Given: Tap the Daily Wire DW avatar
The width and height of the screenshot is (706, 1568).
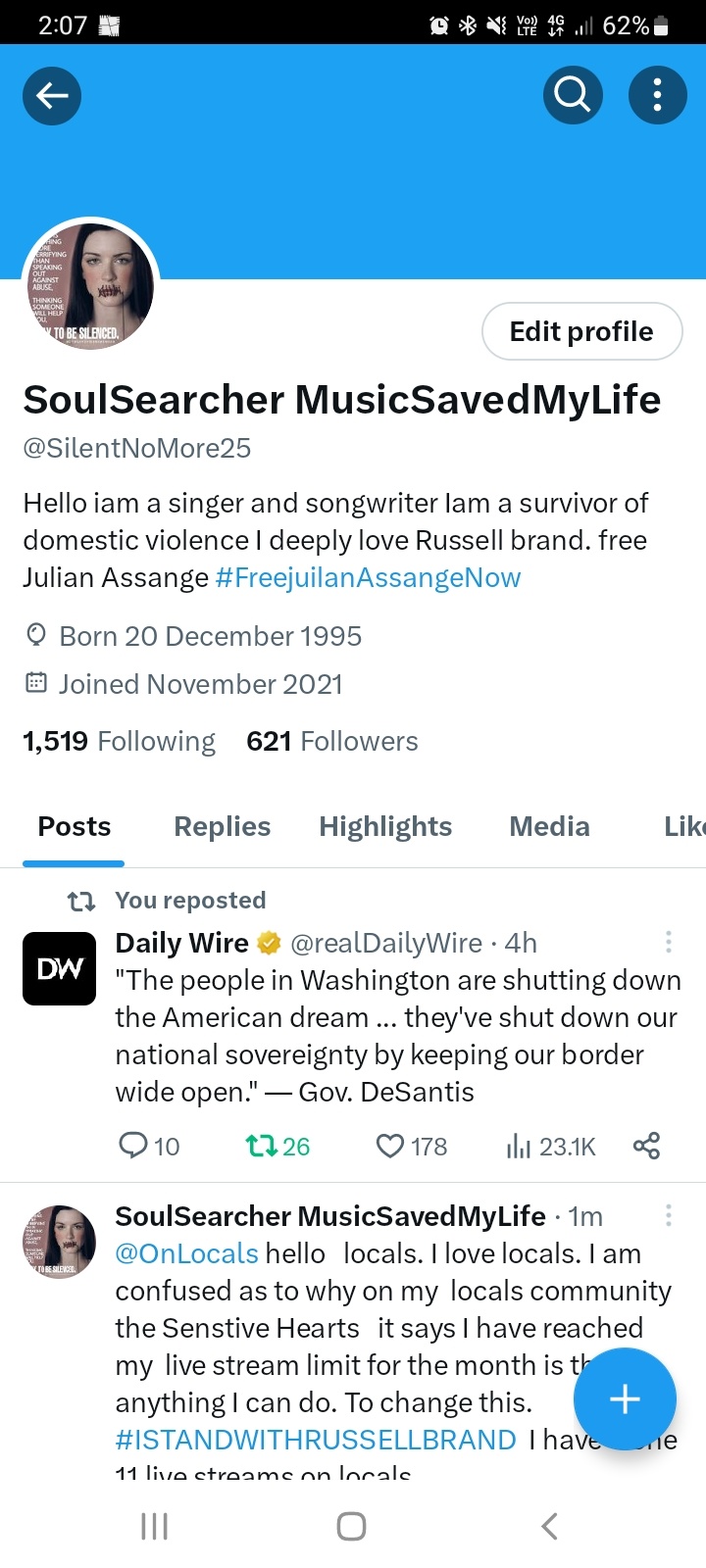Looking at the screenshot, I should [60, 968].
